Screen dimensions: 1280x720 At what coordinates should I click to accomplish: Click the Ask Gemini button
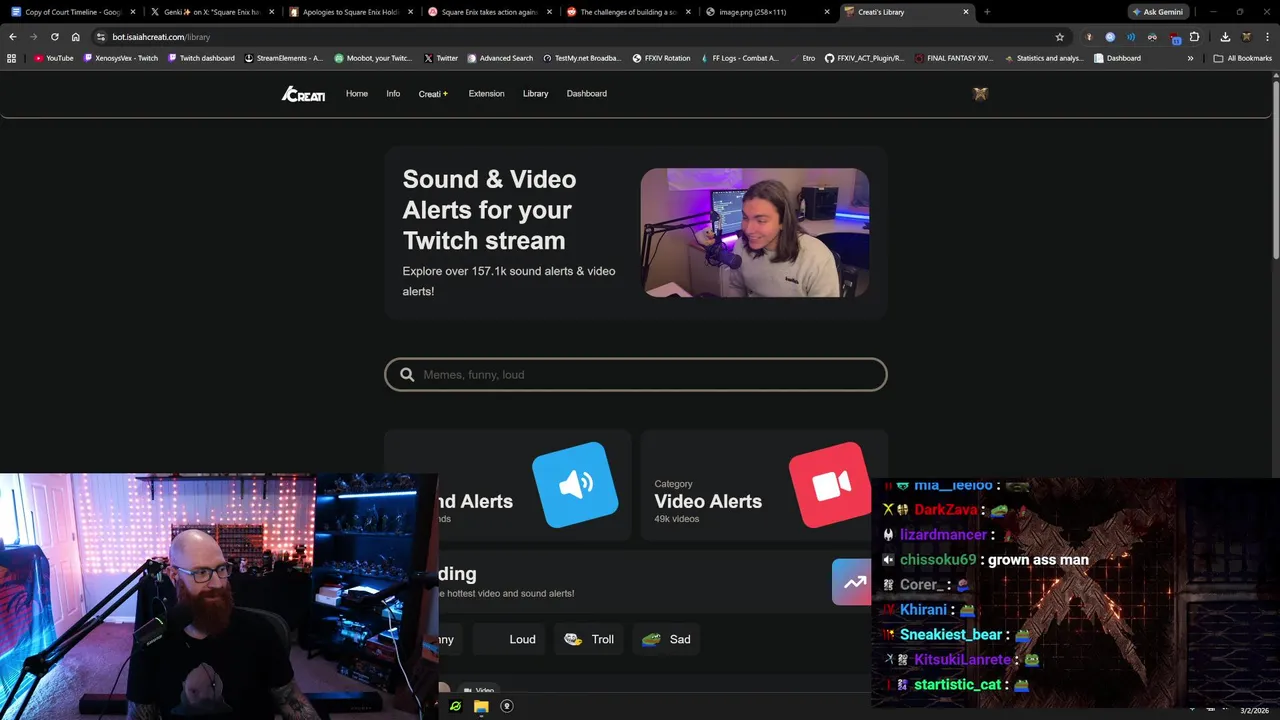pos(1157,12)
